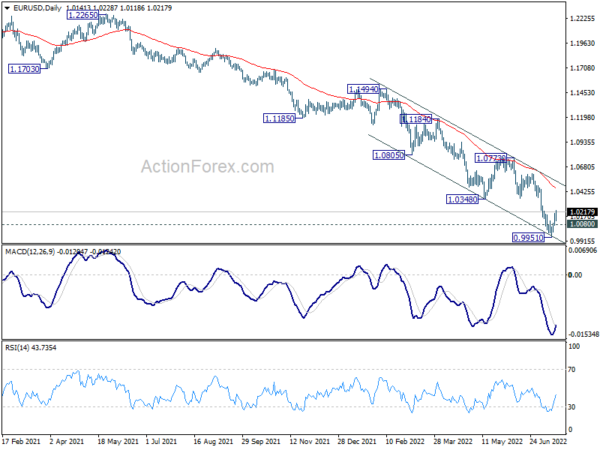
Task: Click the 11 May 2022 date label
Action: pyautogui.click(x=502, y=442)
